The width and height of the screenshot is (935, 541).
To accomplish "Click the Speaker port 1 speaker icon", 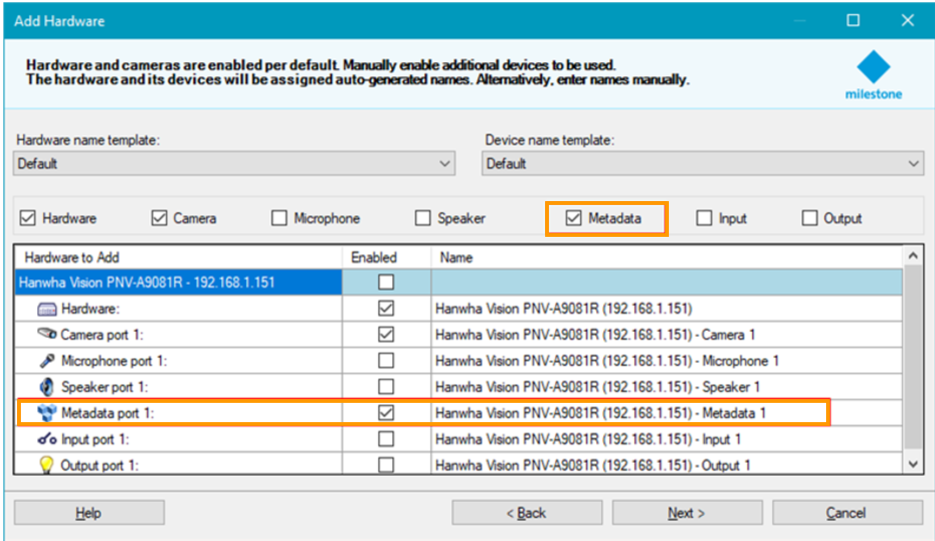I will pos(47,387).
